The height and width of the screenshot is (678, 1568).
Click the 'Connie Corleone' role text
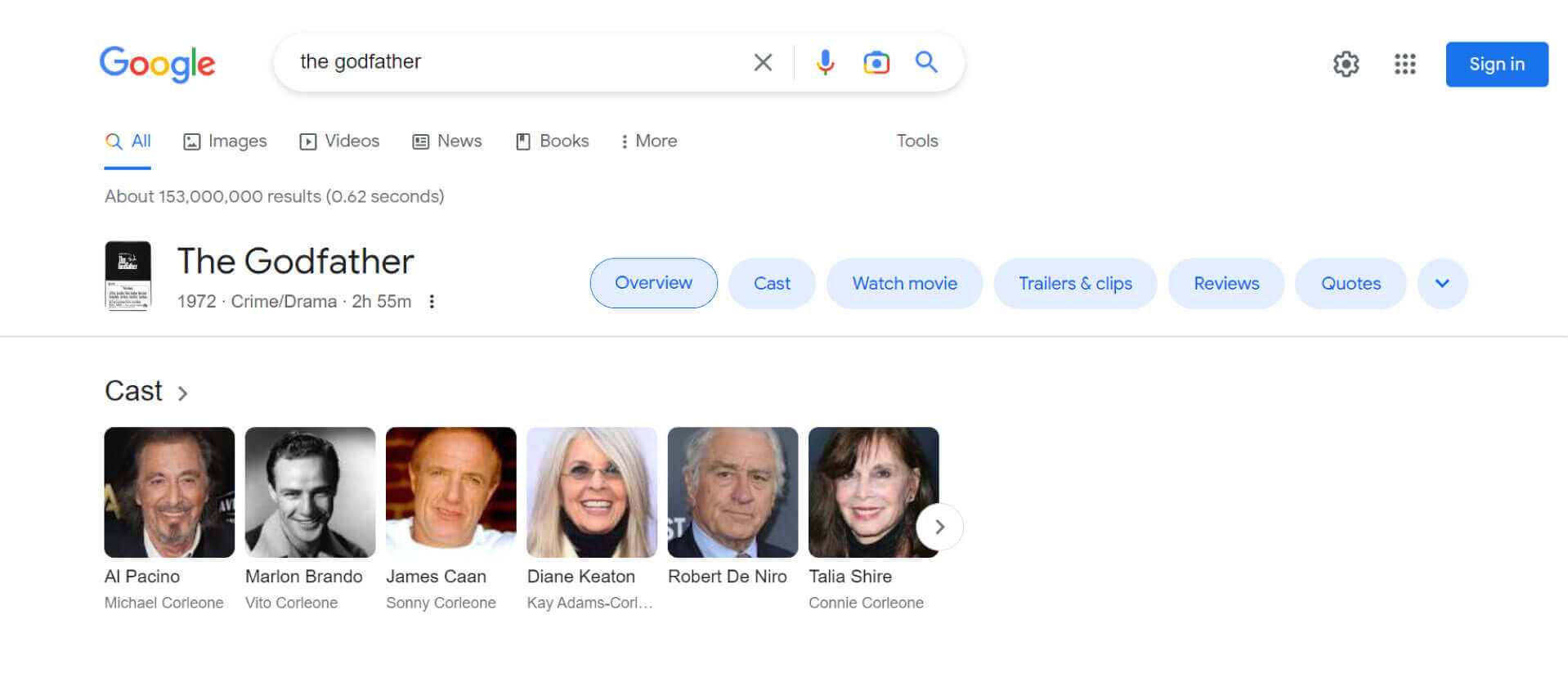[866, 603]
